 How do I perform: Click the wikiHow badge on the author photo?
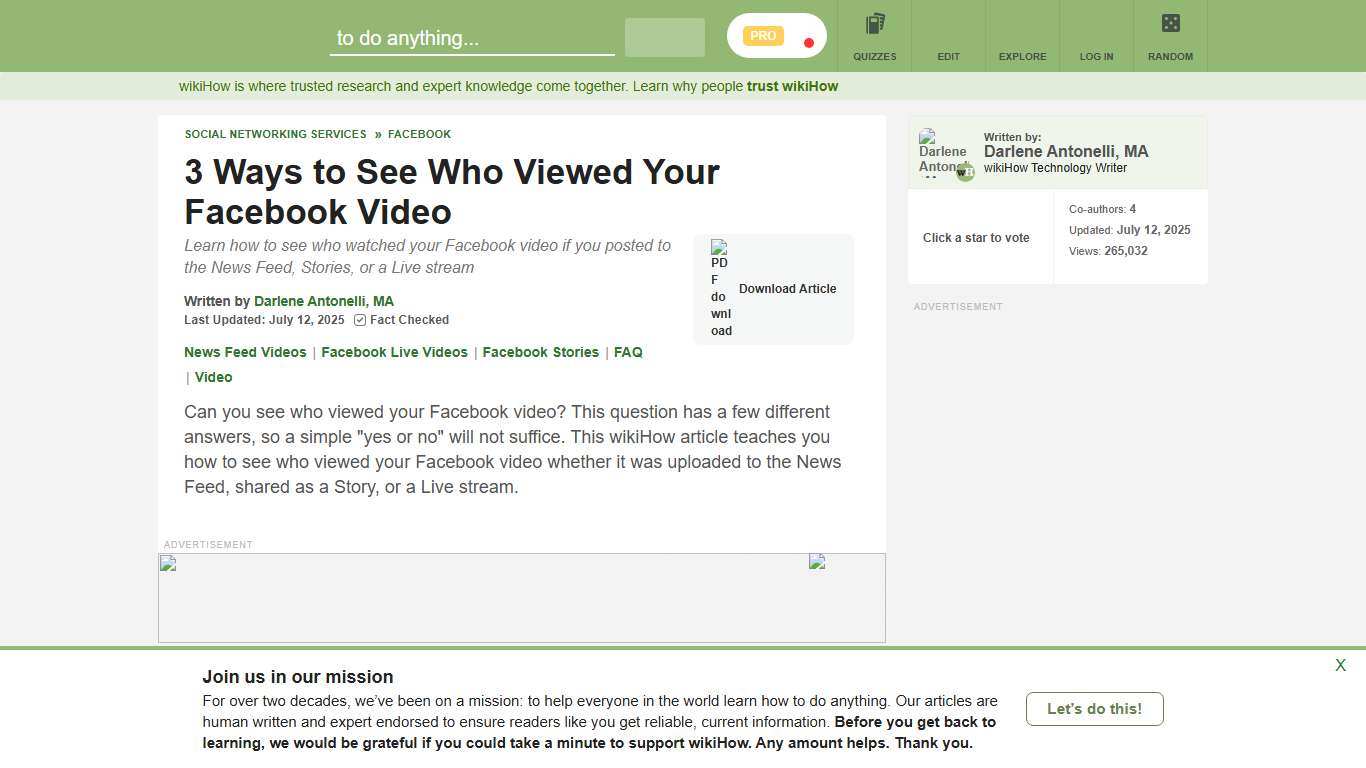click(964, 171)
